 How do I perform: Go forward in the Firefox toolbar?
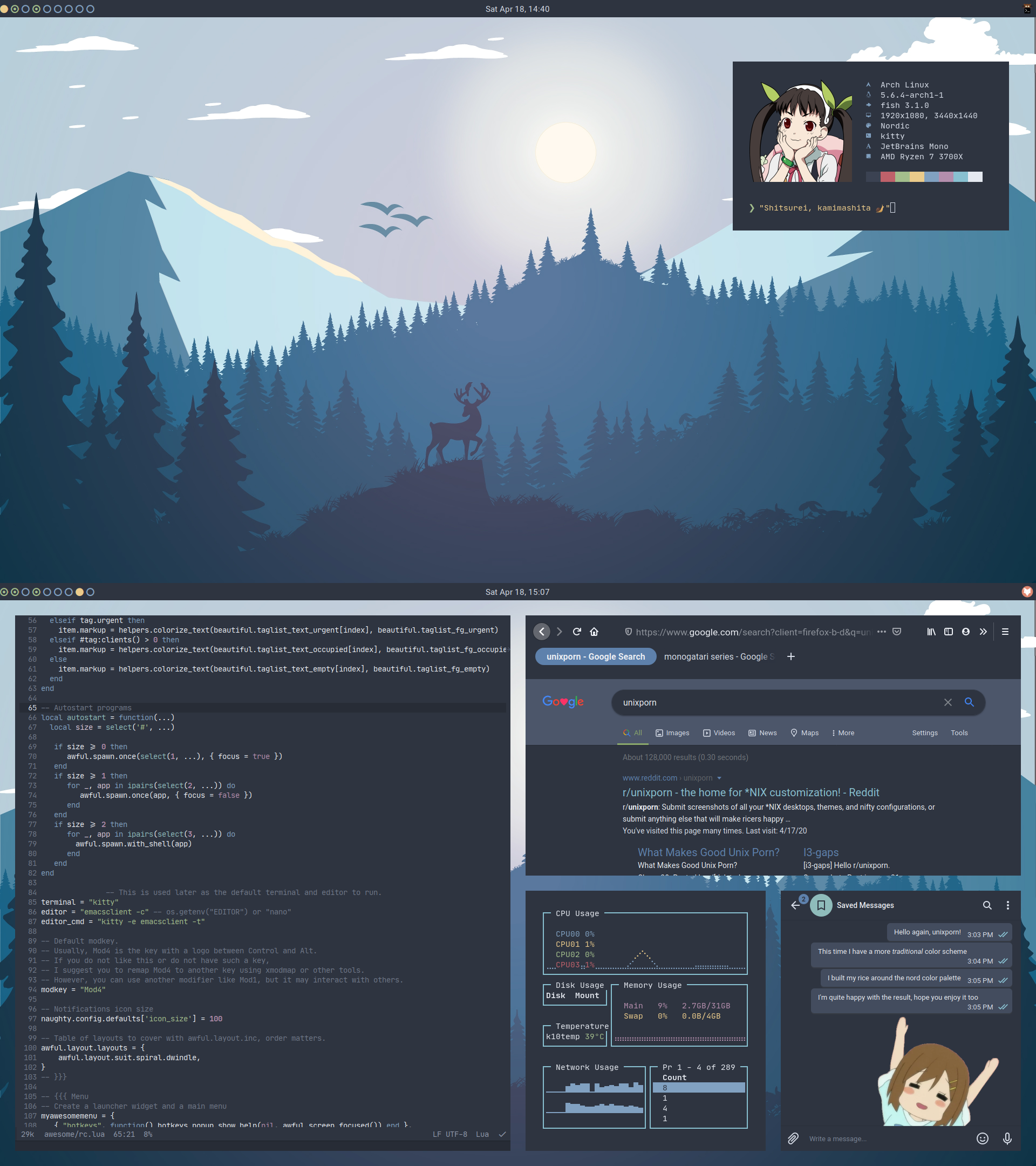click(560, 632)
